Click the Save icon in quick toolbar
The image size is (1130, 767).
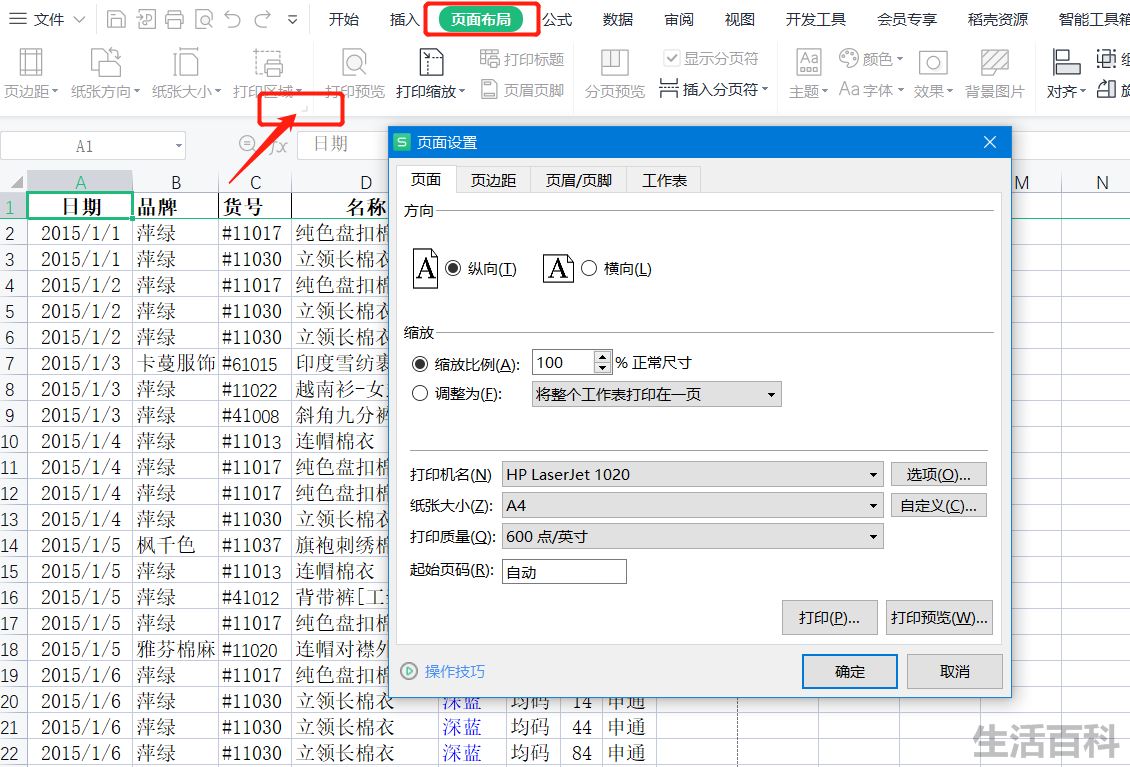click(116, 19)
